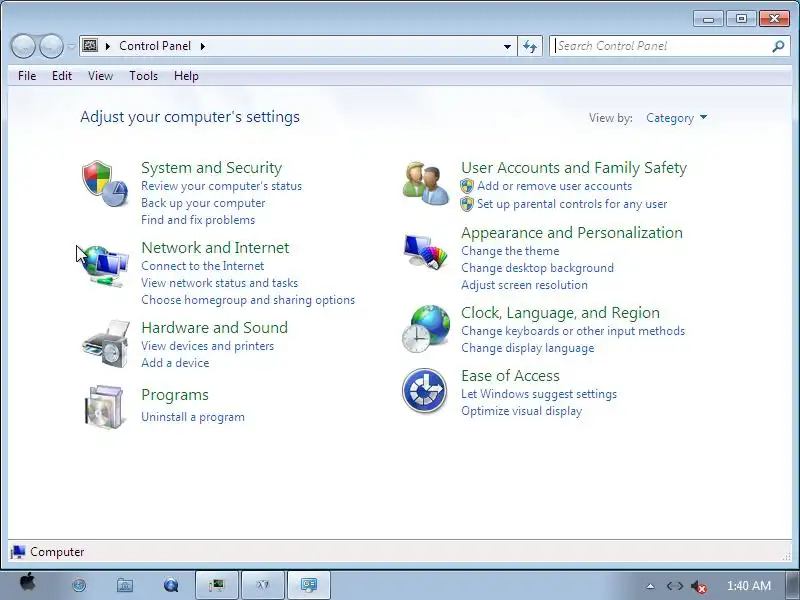Open Network and Internet heading link

(x=215, y=247)
